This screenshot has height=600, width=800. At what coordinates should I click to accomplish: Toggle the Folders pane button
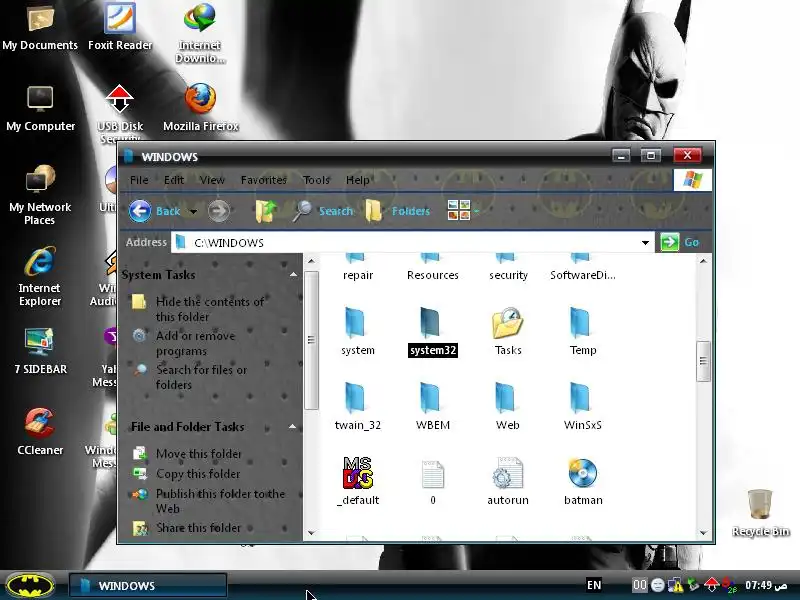397,211
